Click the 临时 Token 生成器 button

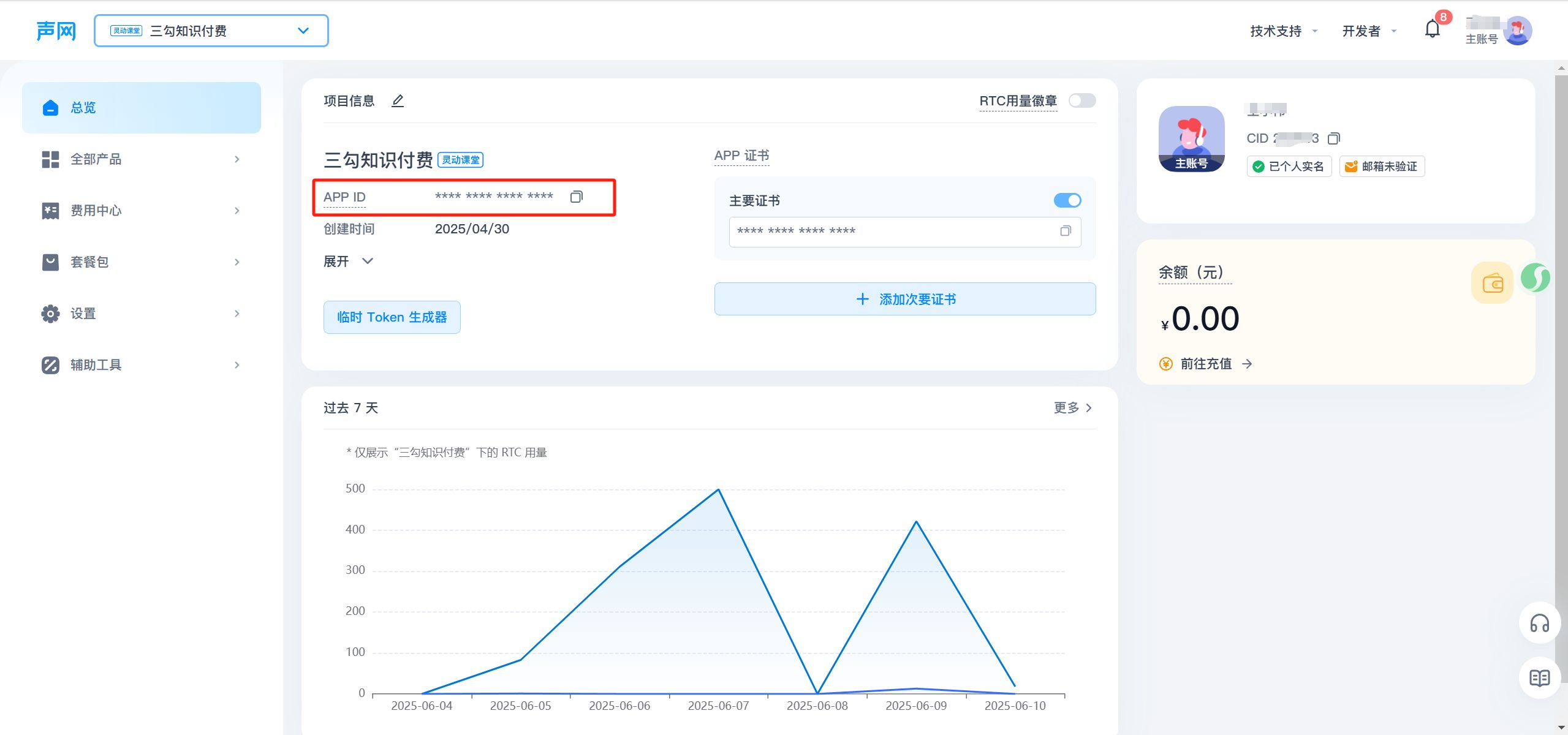[x=392, y=317]
